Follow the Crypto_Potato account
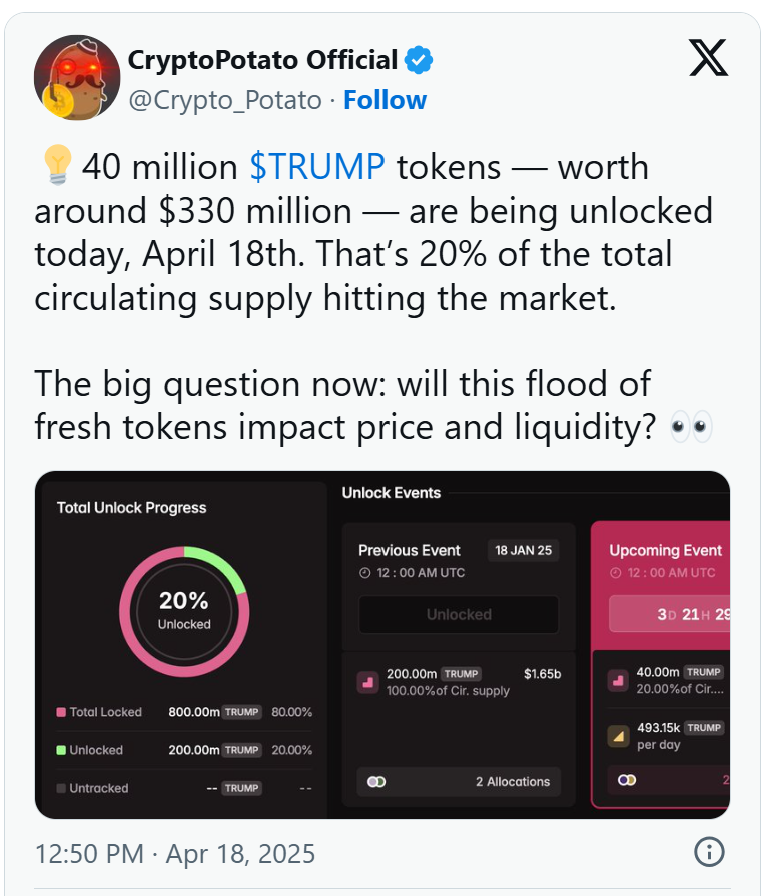Image resolution: width=766 pixels, height=896 pixels. pos(385,100)
